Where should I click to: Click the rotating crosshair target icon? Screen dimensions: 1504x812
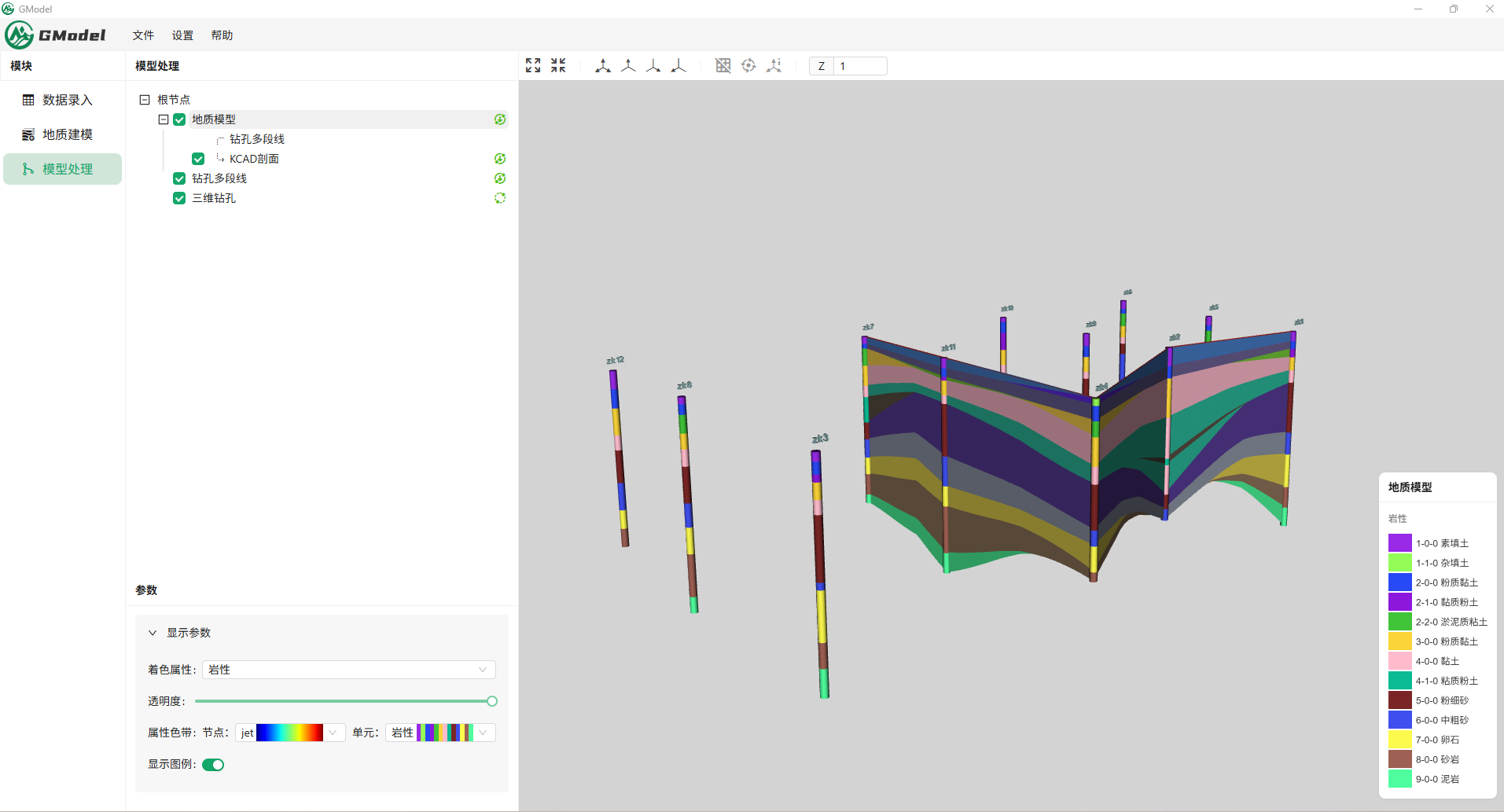pos(748,65)
